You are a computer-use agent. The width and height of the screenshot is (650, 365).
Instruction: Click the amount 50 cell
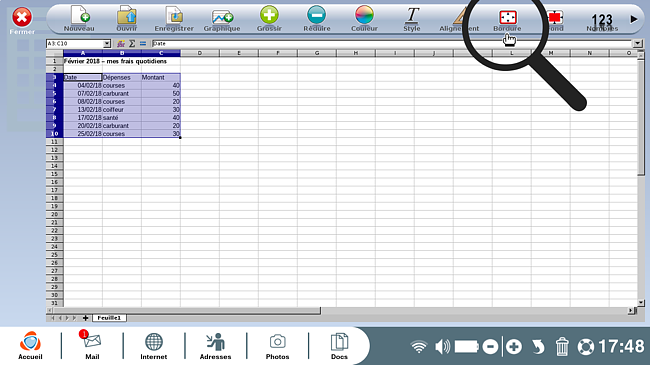click(x=161, y=93)
